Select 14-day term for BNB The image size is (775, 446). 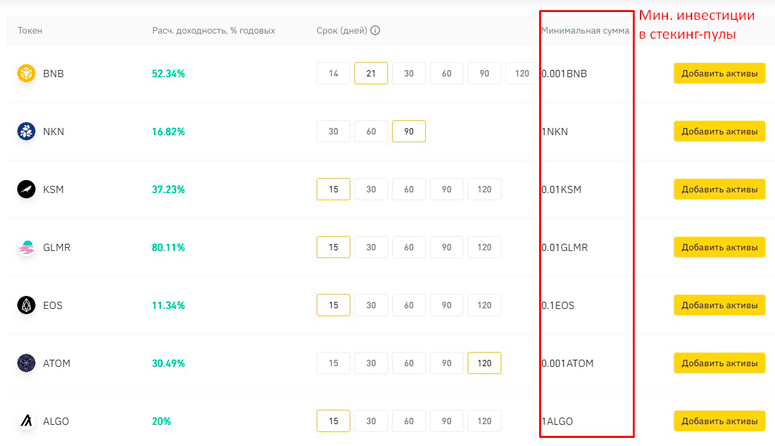click(x=334, y=73)
